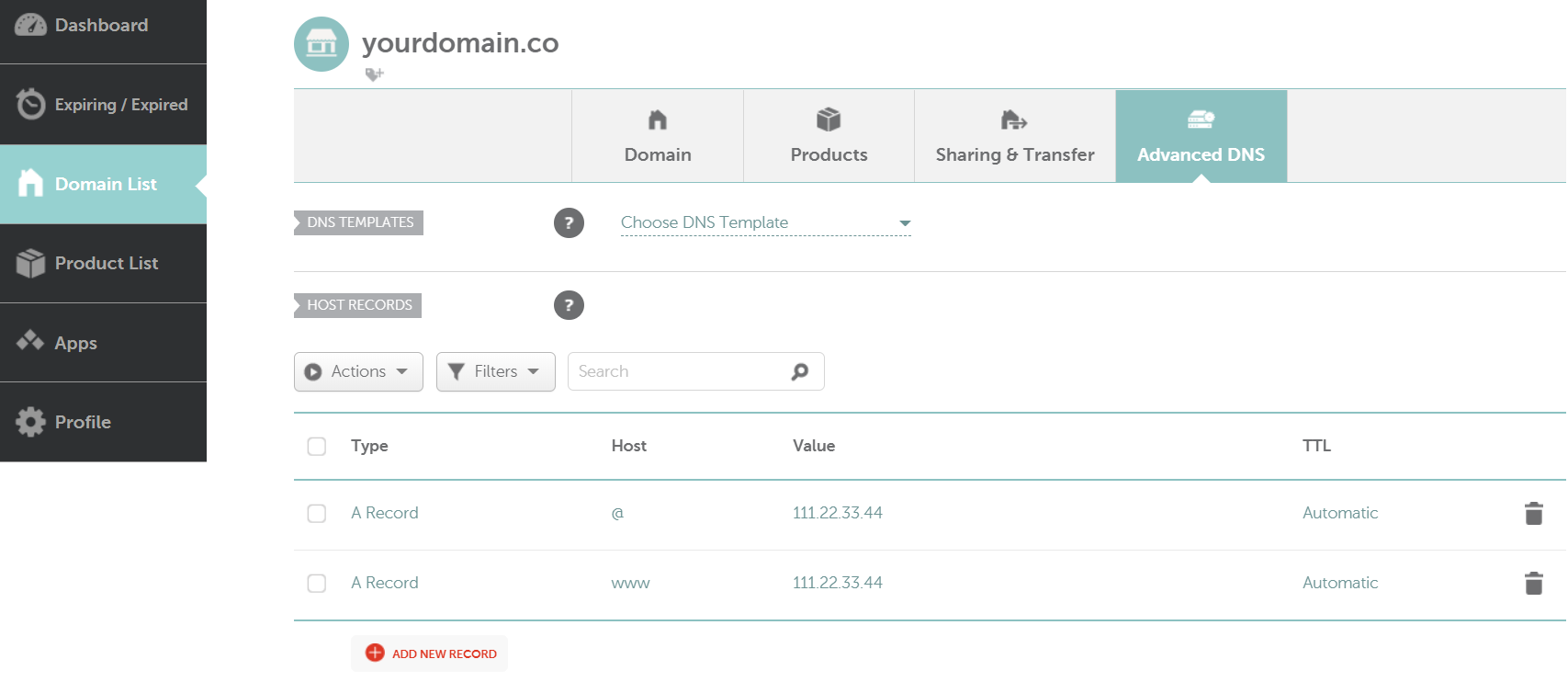
Task: Open Domain List in the sidebar
Action: tap(103, 184)
